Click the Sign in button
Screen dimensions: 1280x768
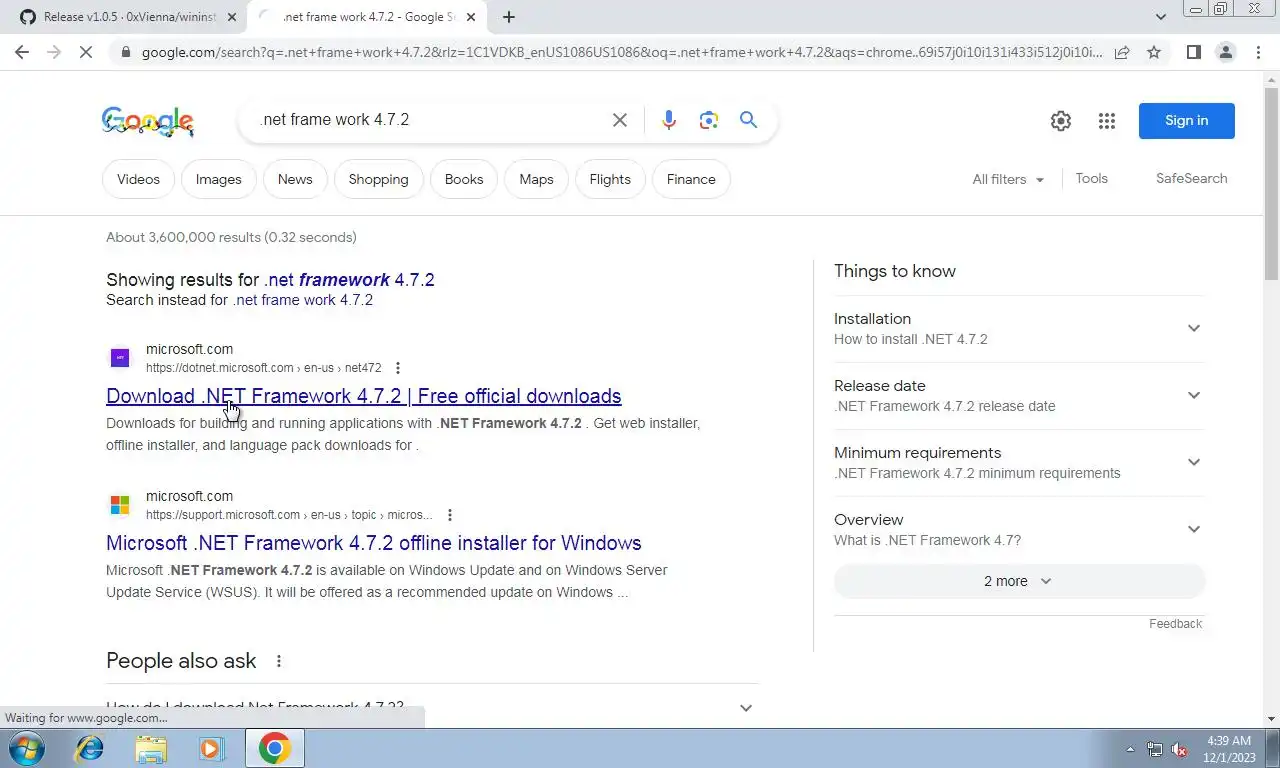[1186, 121]
